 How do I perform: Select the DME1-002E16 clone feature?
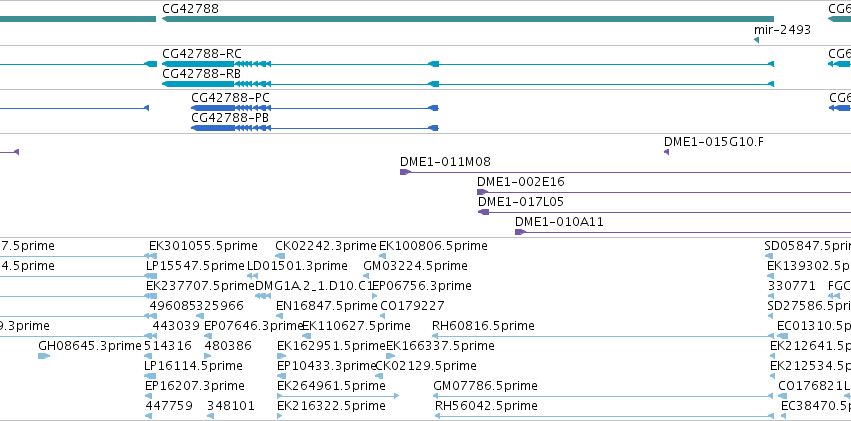664,192
